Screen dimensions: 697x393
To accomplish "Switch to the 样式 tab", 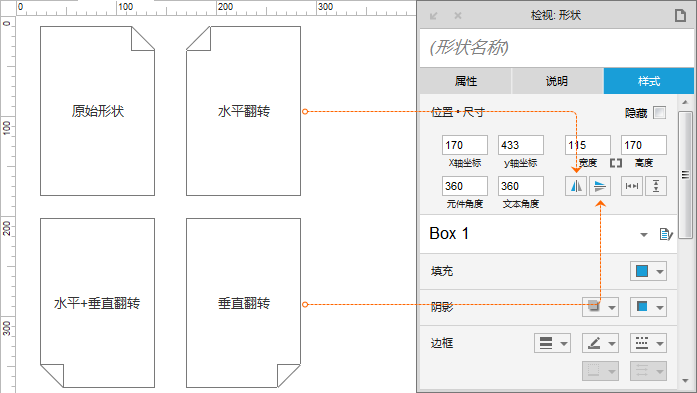I will [x=649, y=81].
